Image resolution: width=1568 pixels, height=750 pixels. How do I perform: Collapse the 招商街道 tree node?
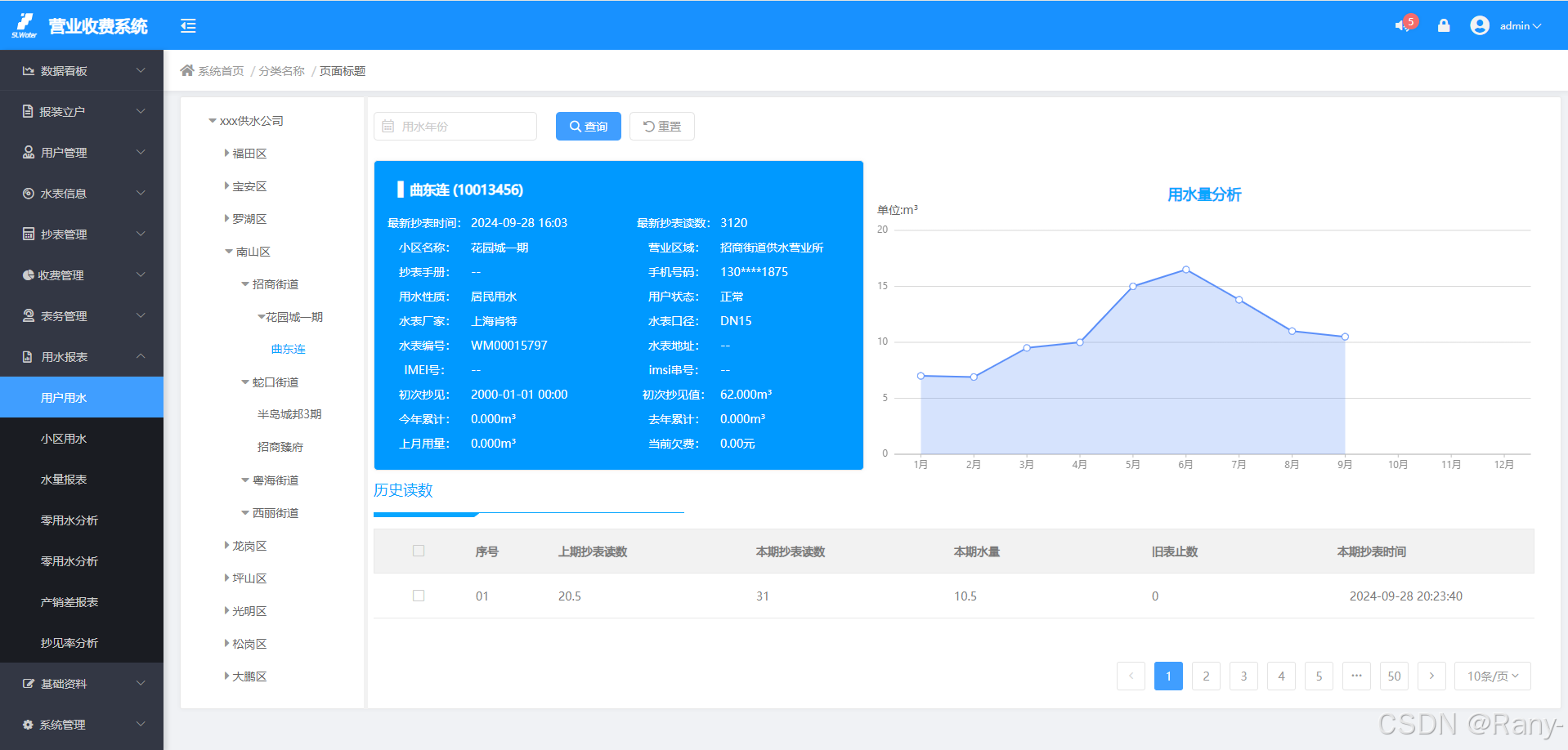[245, 284]
